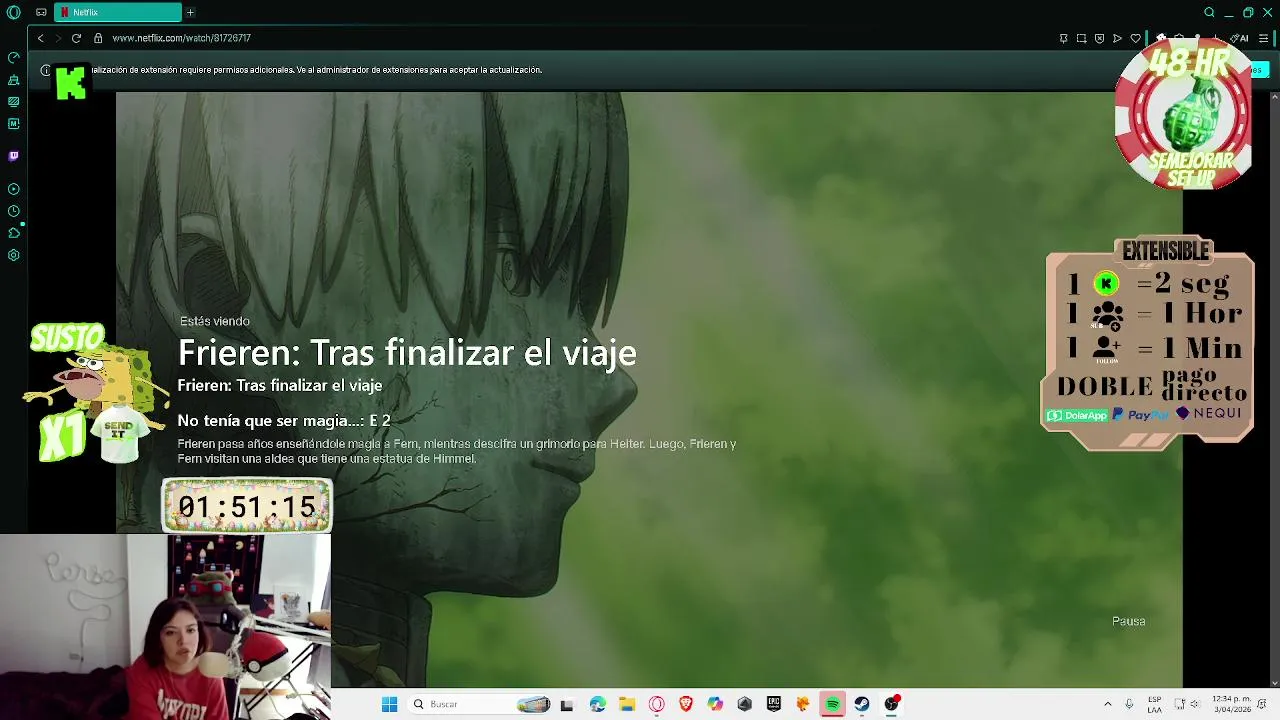Open Copilot from the taskbar
The width and height of the screenshot is (1280, 720).
coord(715,704)
